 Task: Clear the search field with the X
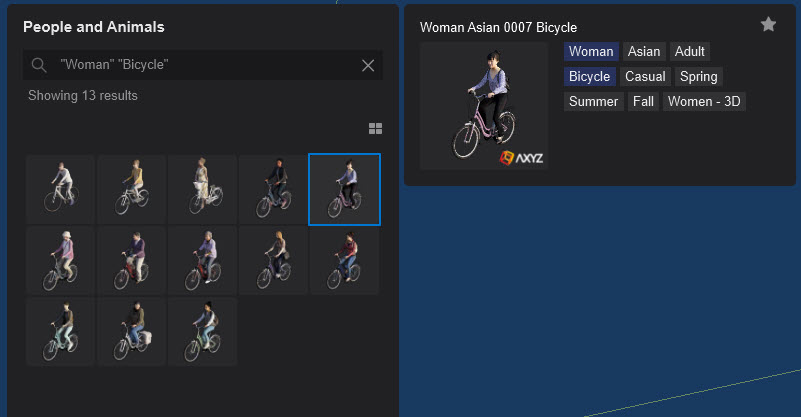coord(368,65)
